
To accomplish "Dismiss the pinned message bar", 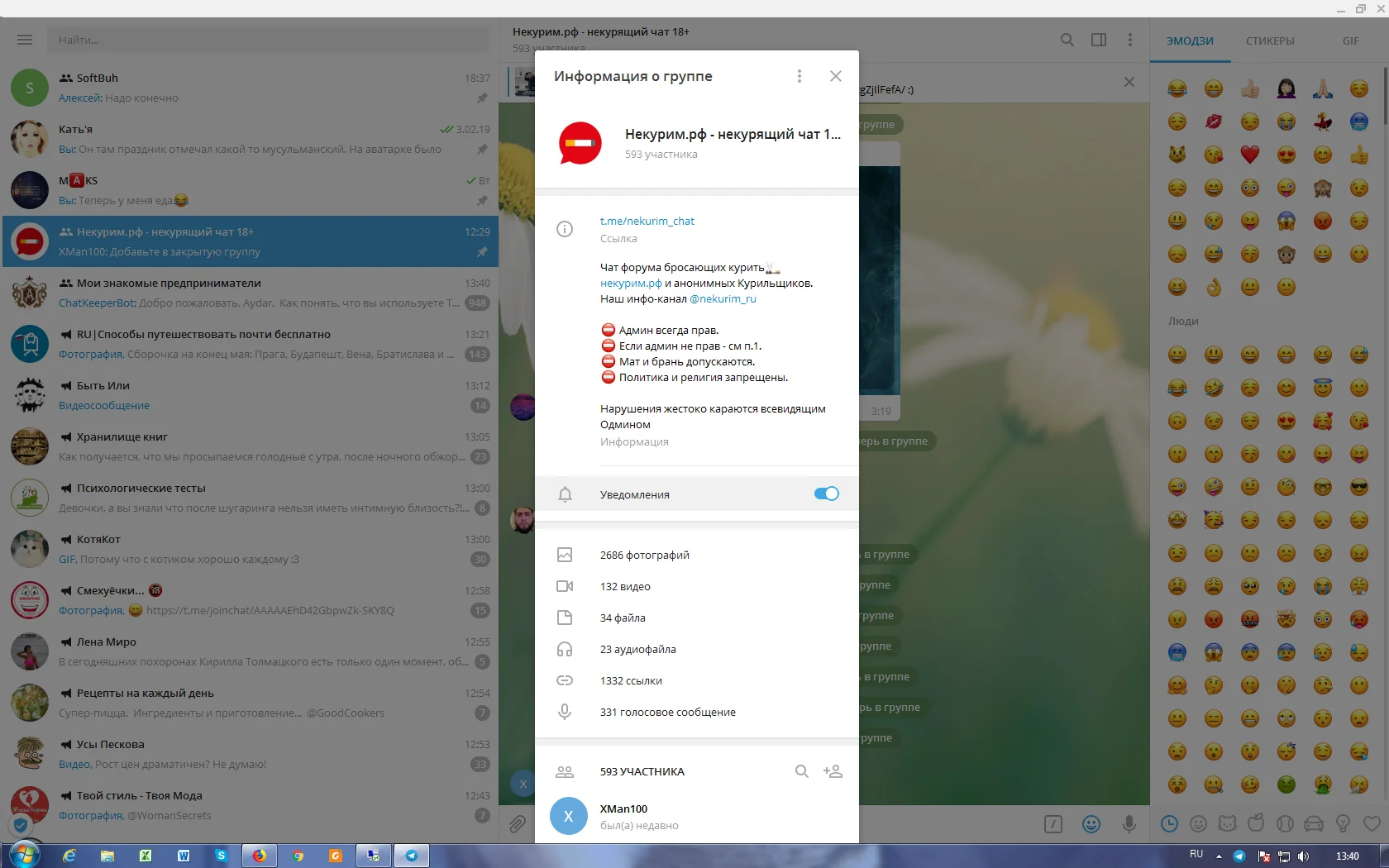I will [x=1129, y=82].
